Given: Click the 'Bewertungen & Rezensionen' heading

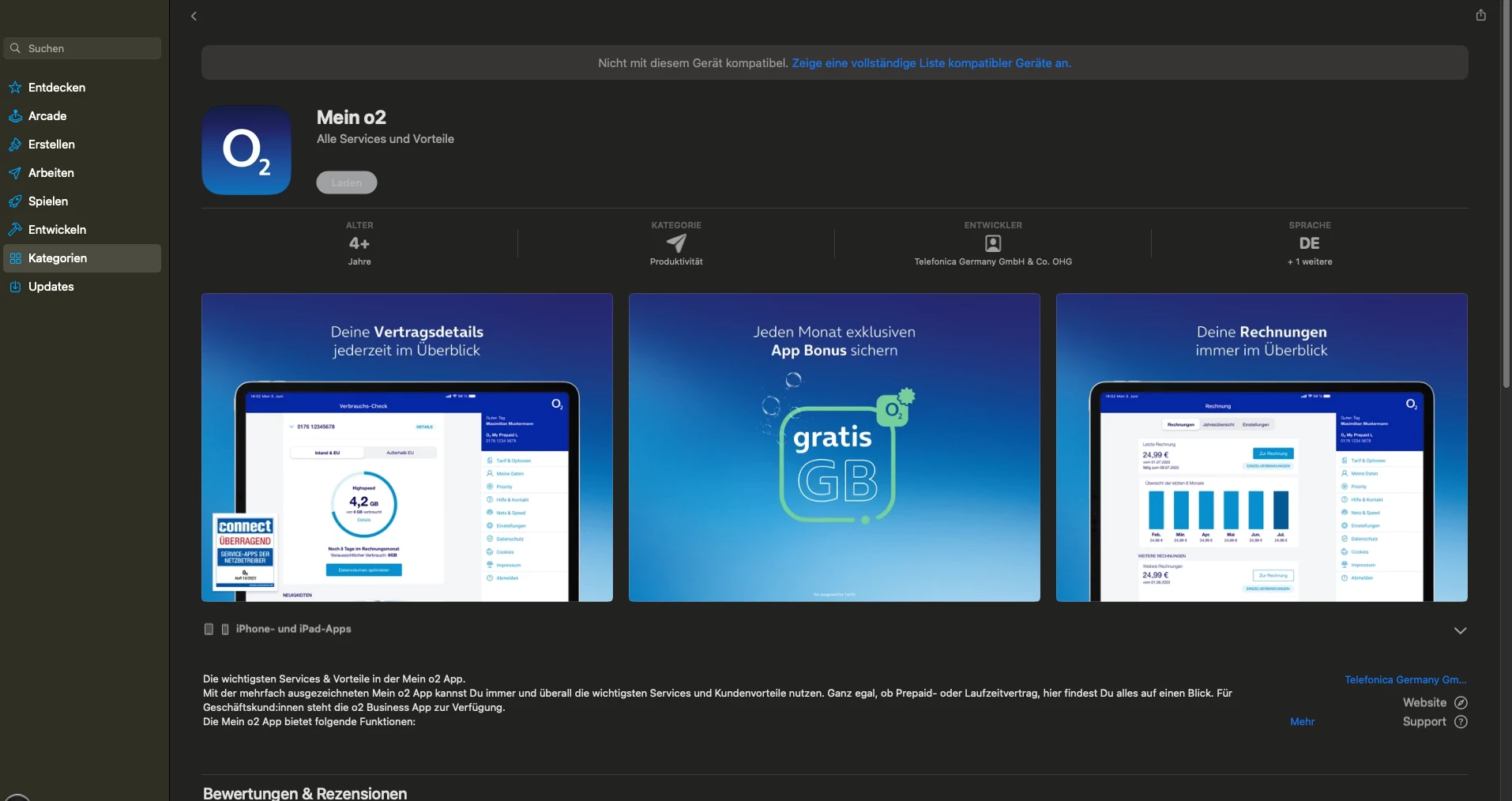Looking at the screenshot, I should click(x=305, y=793).
